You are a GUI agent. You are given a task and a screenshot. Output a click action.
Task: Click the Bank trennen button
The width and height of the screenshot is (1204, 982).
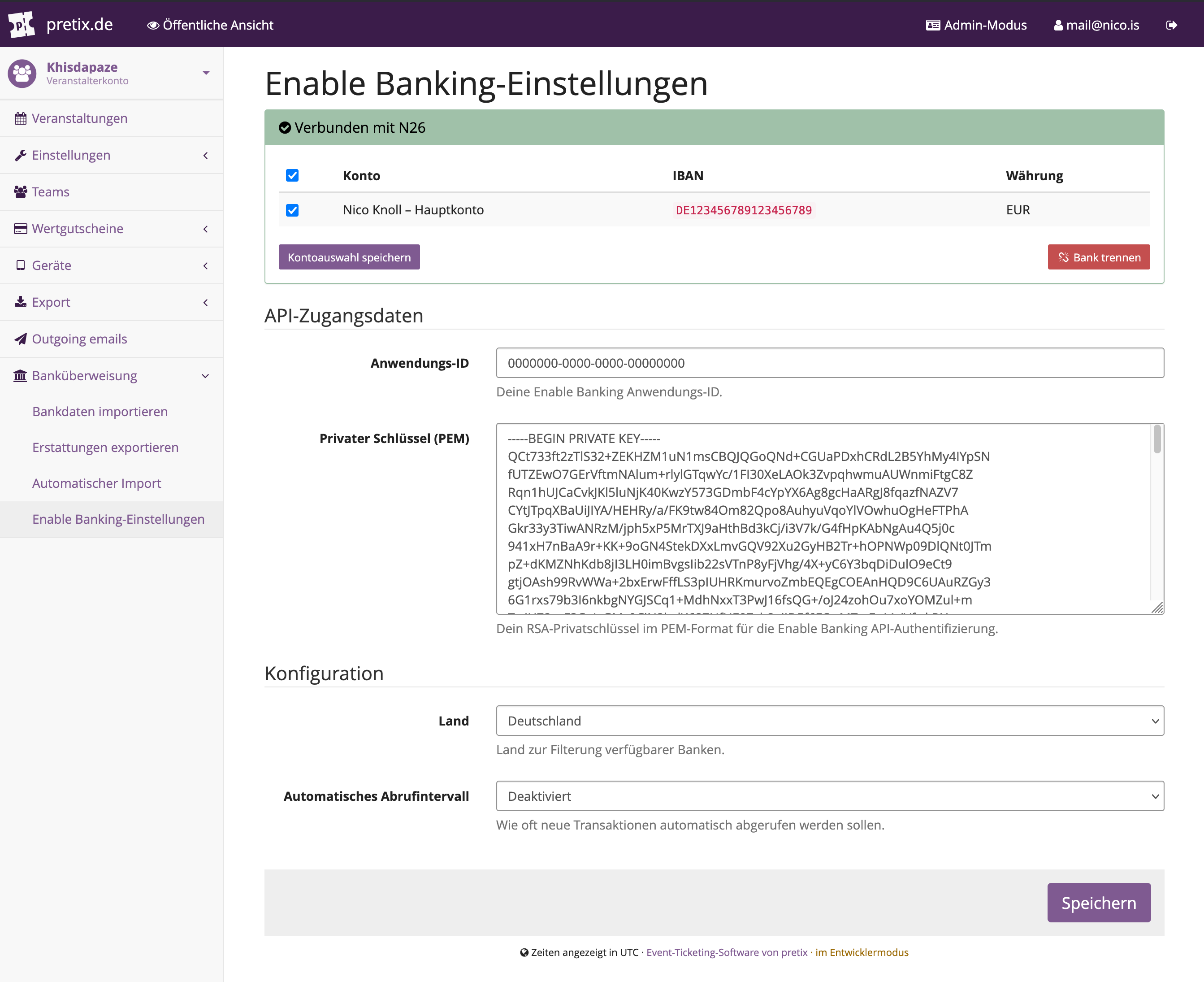click(x=1098, y=257)
